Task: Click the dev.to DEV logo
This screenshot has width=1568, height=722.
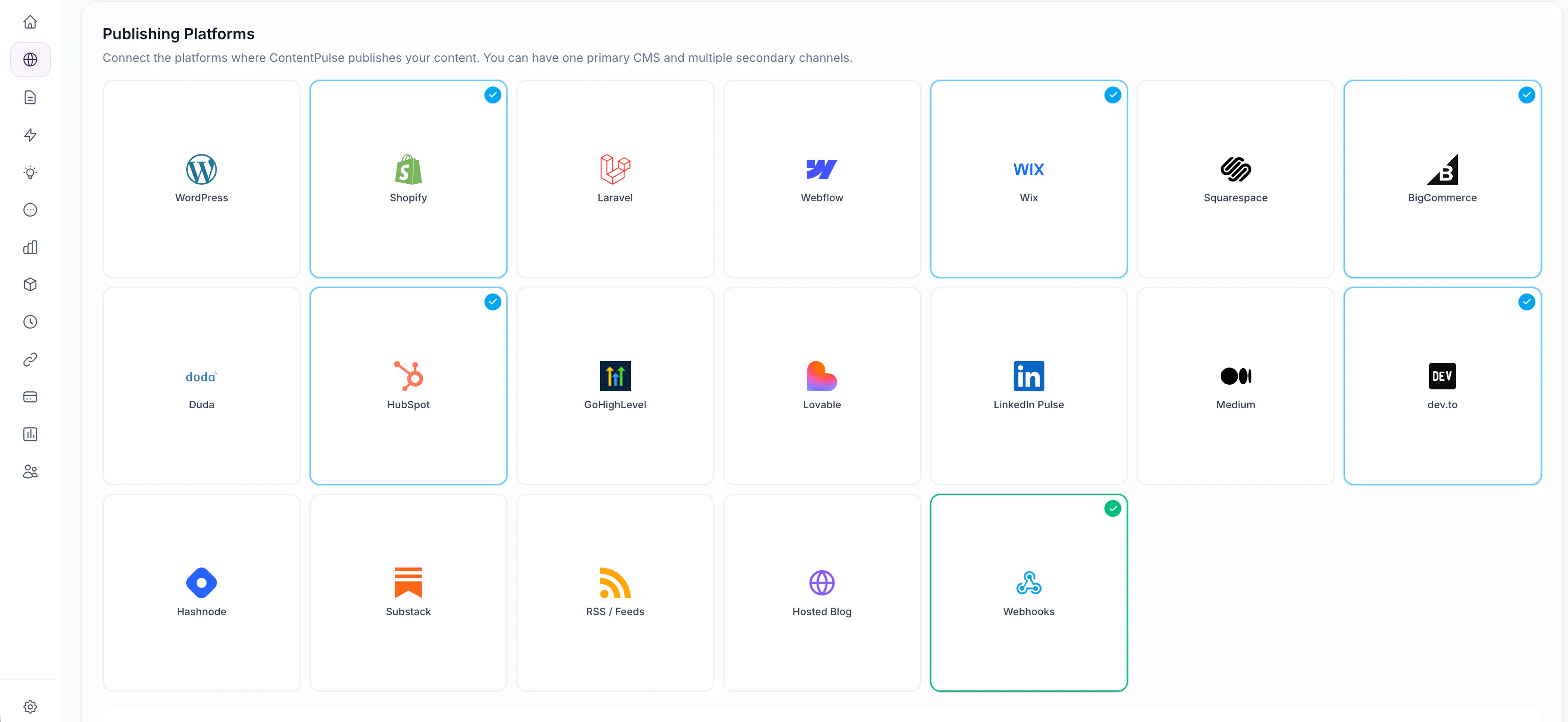Action: [x=1443, y=376]
